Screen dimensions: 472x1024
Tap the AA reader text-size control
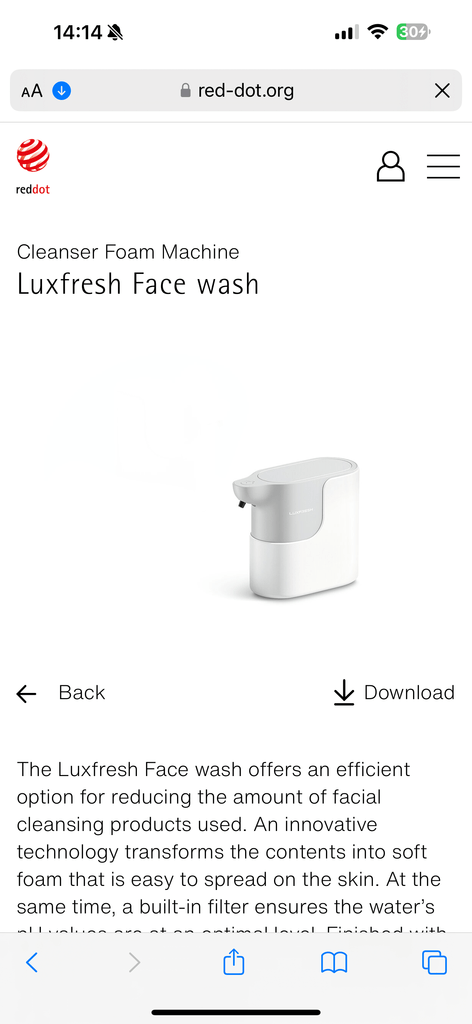(x=32, y=91)
